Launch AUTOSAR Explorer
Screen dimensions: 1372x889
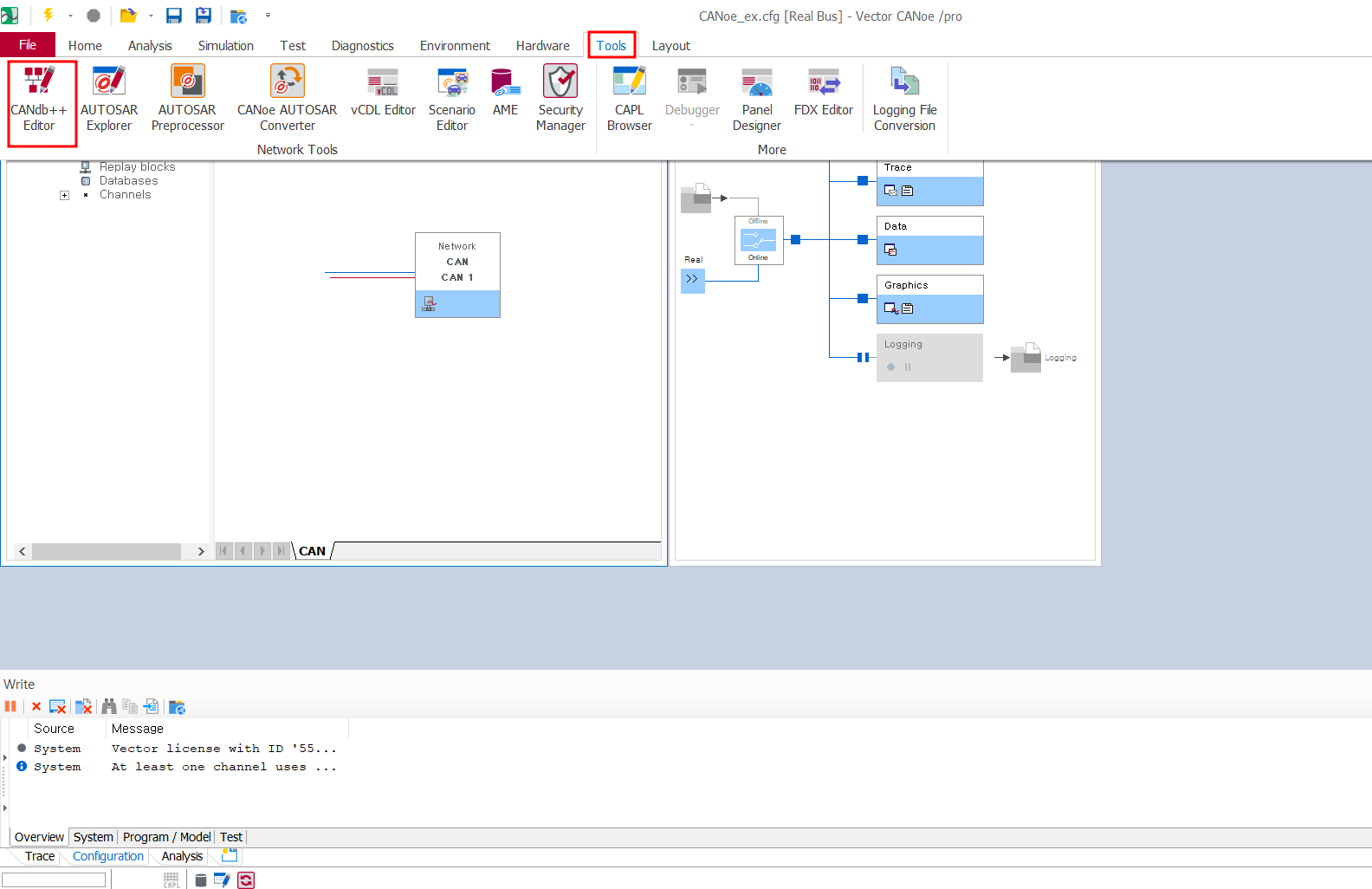(109, 100)
